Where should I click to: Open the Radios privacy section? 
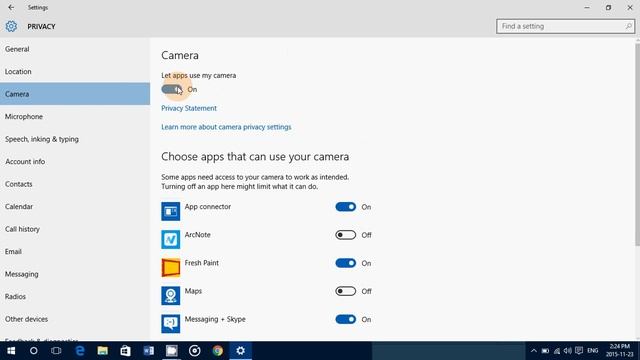coord(75,297)
